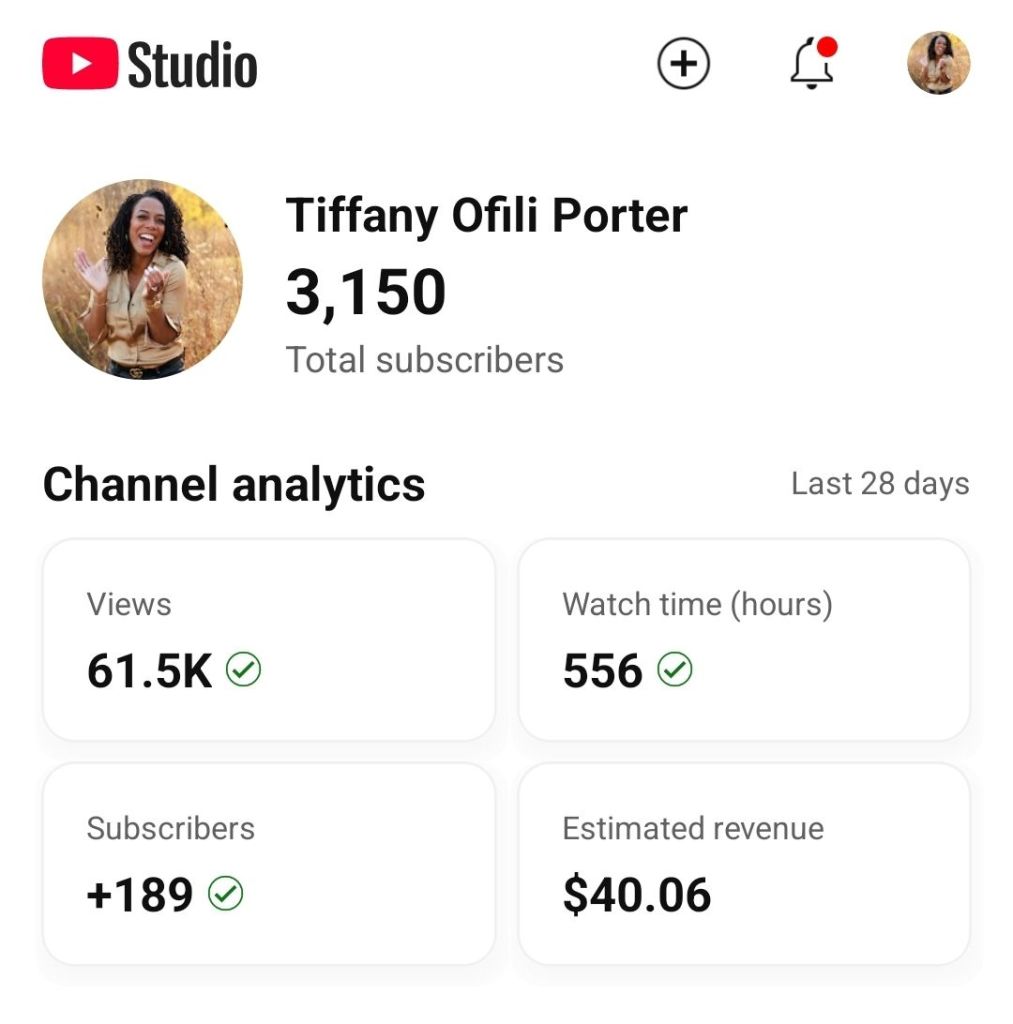Click the YouTube Studio logo
This screenshot has height=1024, width=1013.
(150, 64)
